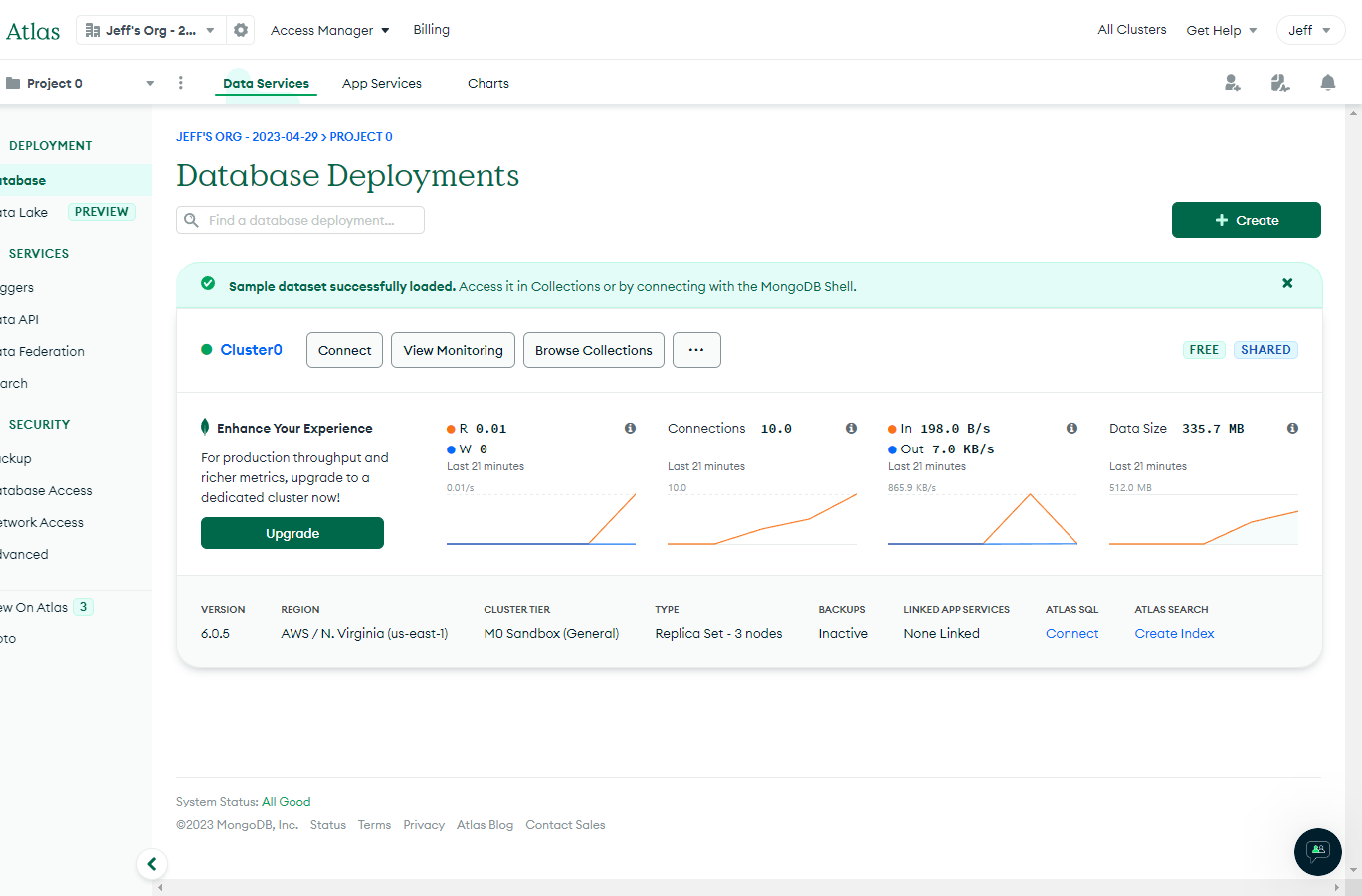Click the AWS / N. Virginia region text
The height and width of the screenshot is (896, 1362).
click(x=364, y=633)
